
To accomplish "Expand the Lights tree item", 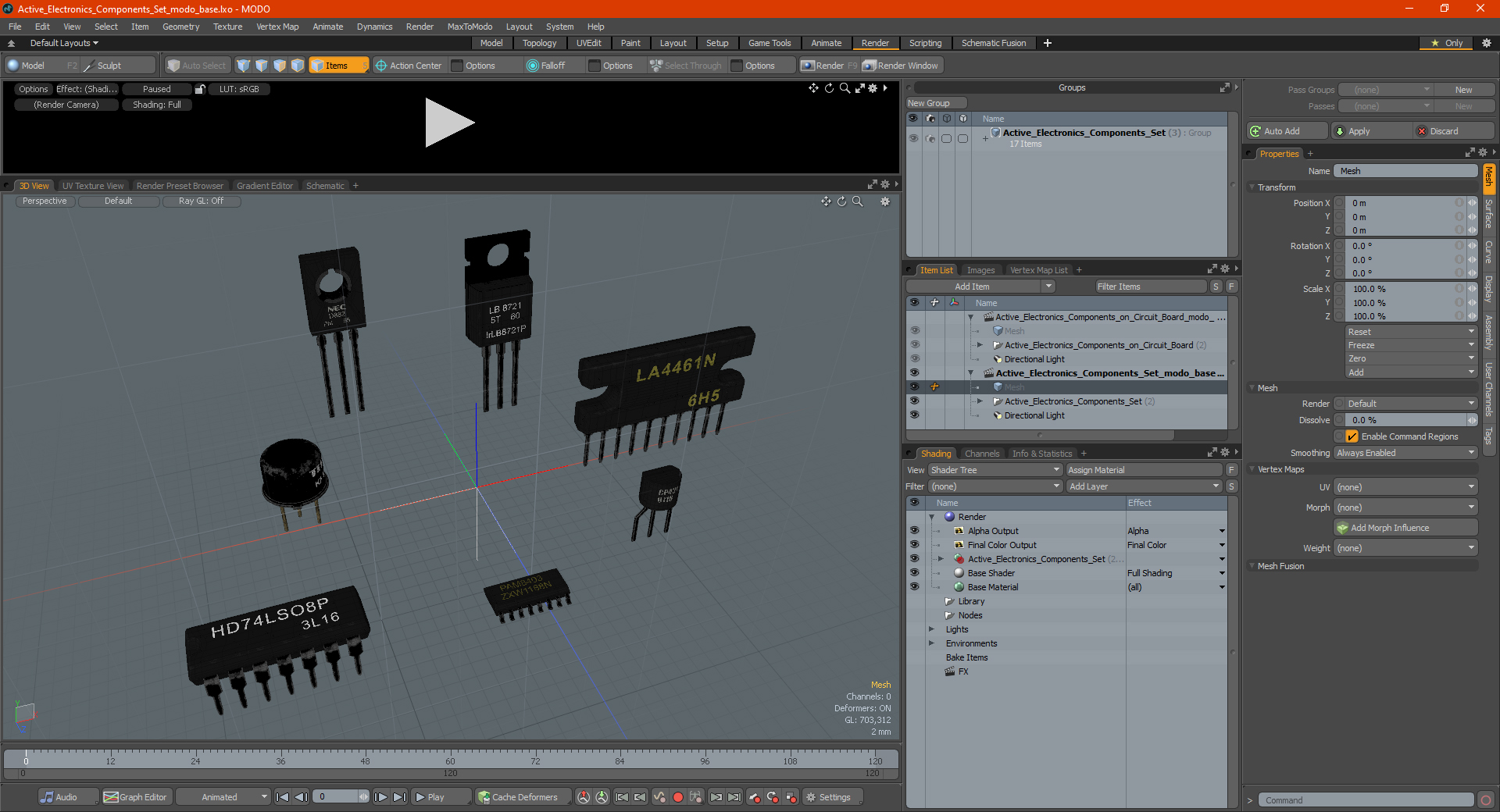I will pyautogui.click(x=931, y=629).
